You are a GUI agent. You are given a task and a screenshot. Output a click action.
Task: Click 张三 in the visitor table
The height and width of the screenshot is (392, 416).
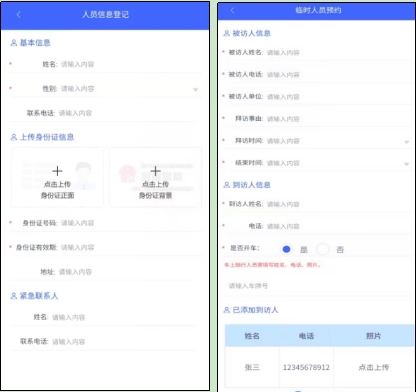tap(252, 367)
